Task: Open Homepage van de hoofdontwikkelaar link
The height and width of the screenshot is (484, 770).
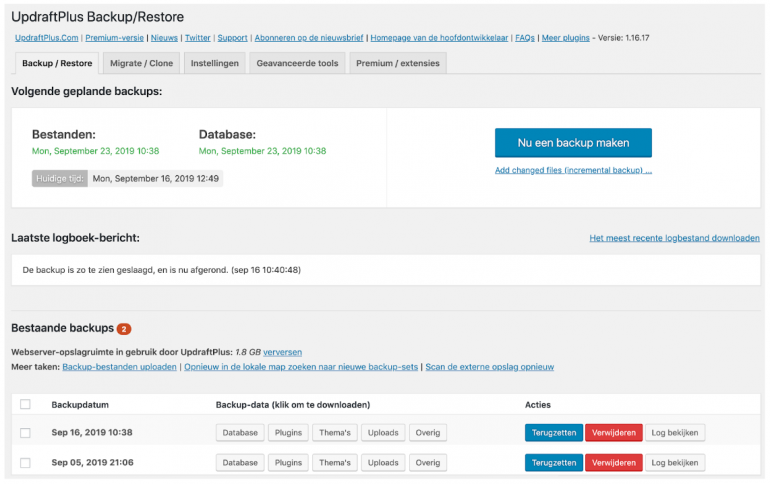Action: click(x=439, y=38)
